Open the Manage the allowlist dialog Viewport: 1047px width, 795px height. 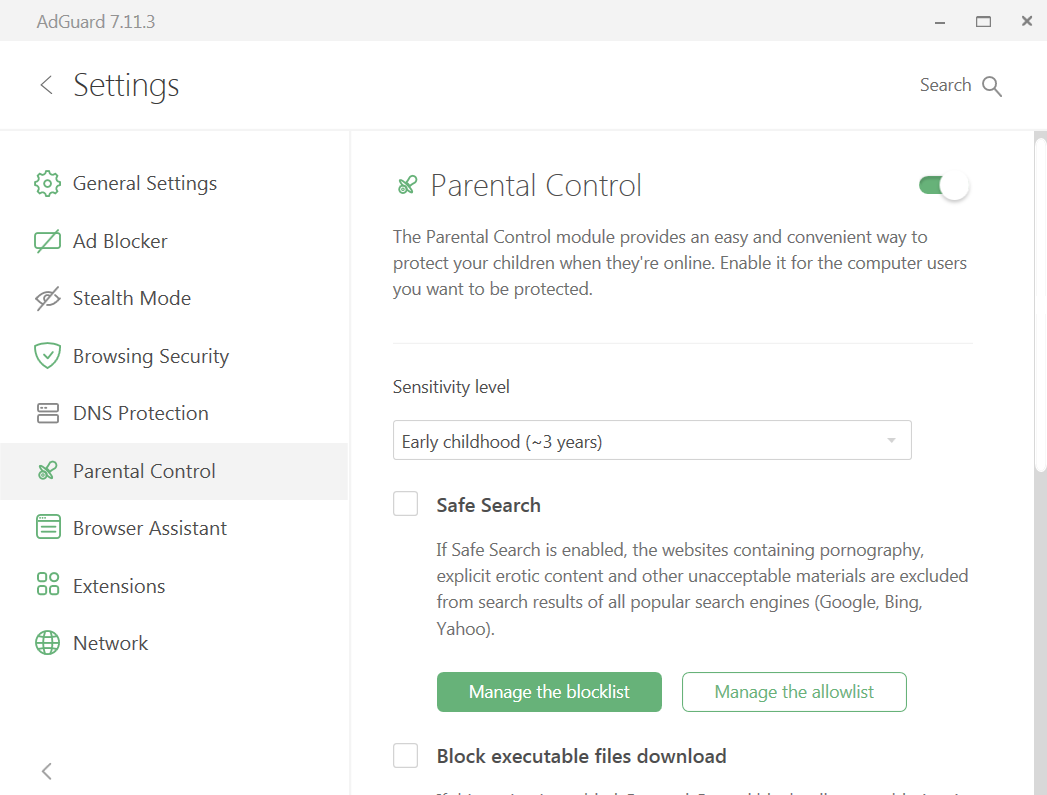point(794,691)
